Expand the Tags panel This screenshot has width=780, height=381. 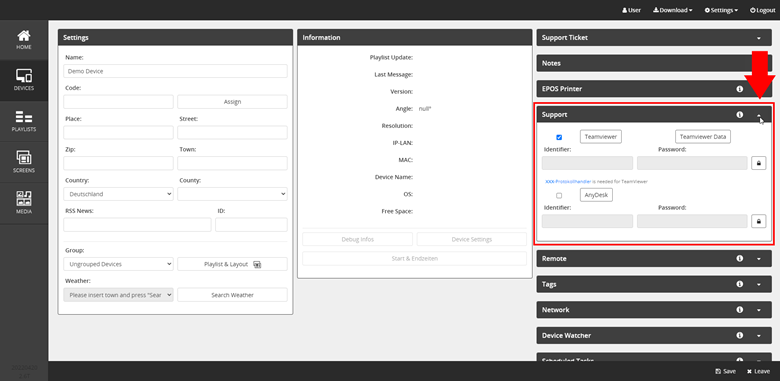click(759, 285)
